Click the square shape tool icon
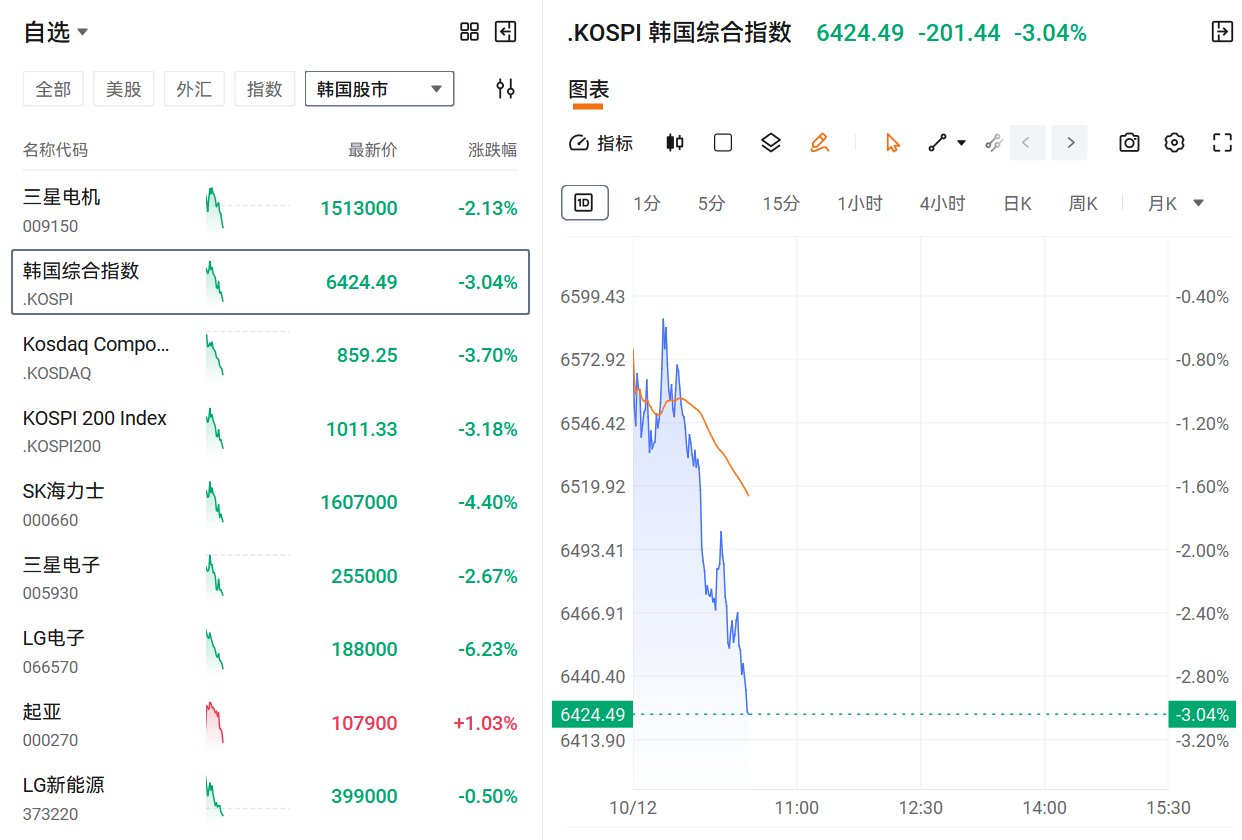1242x840 pixels. tap(723, 143)
